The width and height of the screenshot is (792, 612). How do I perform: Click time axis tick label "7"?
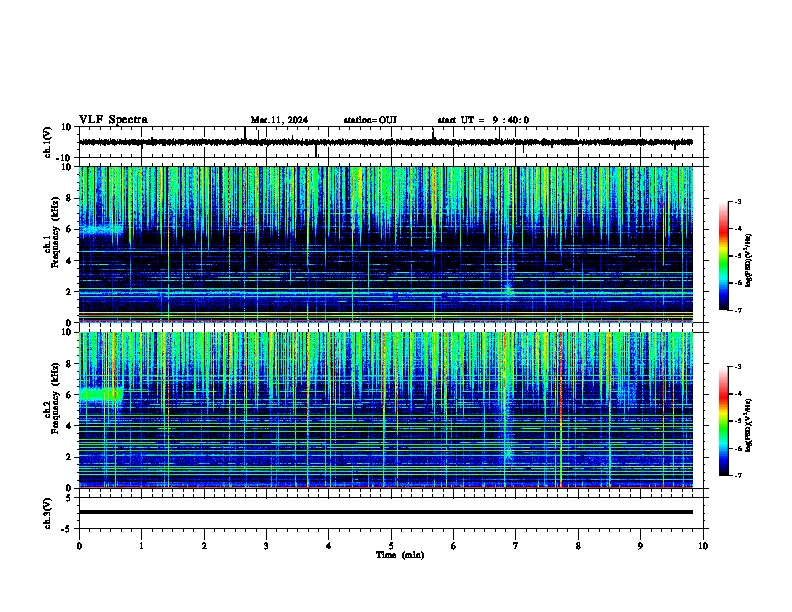point(516,546)
